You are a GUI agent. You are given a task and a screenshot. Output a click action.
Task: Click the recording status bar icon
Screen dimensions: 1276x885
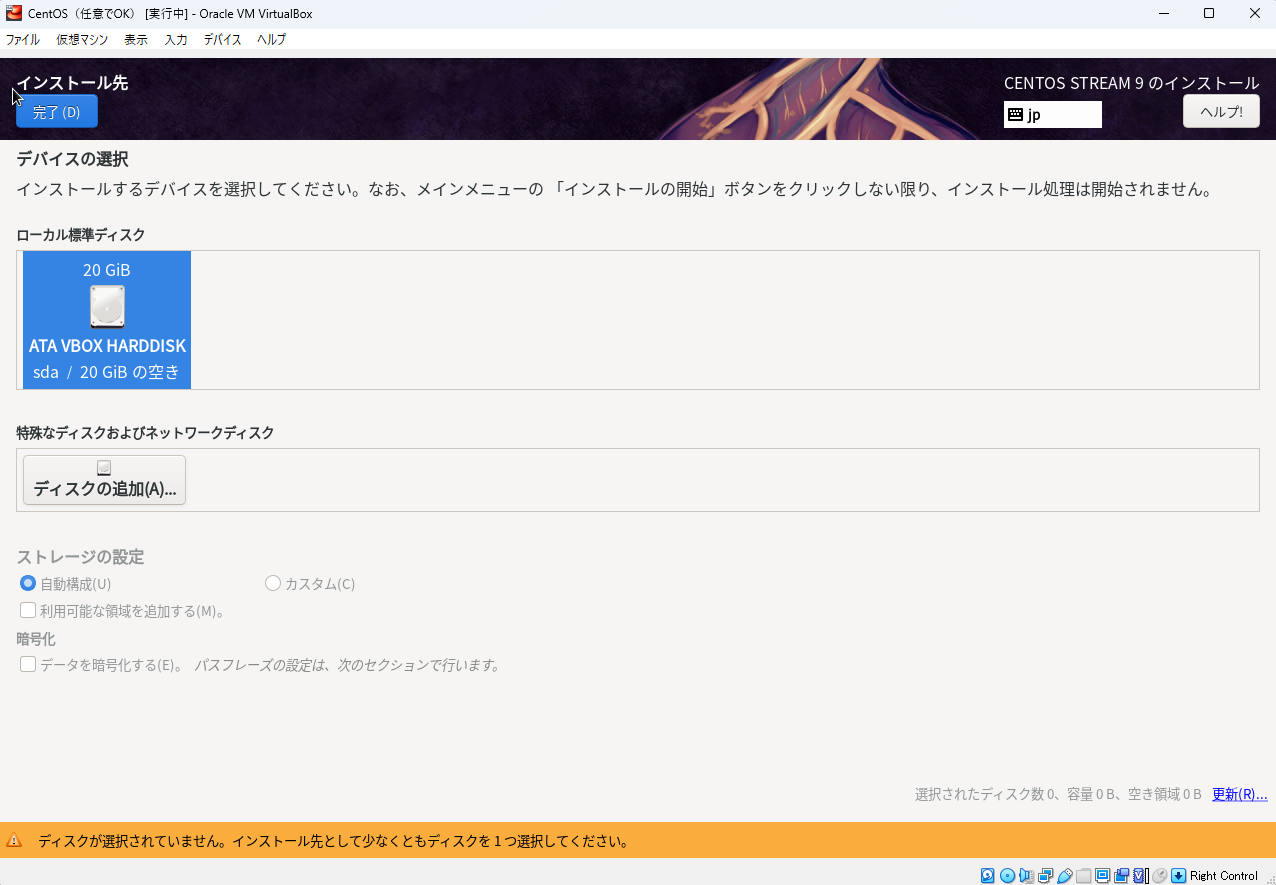[x=1121, y=875]
